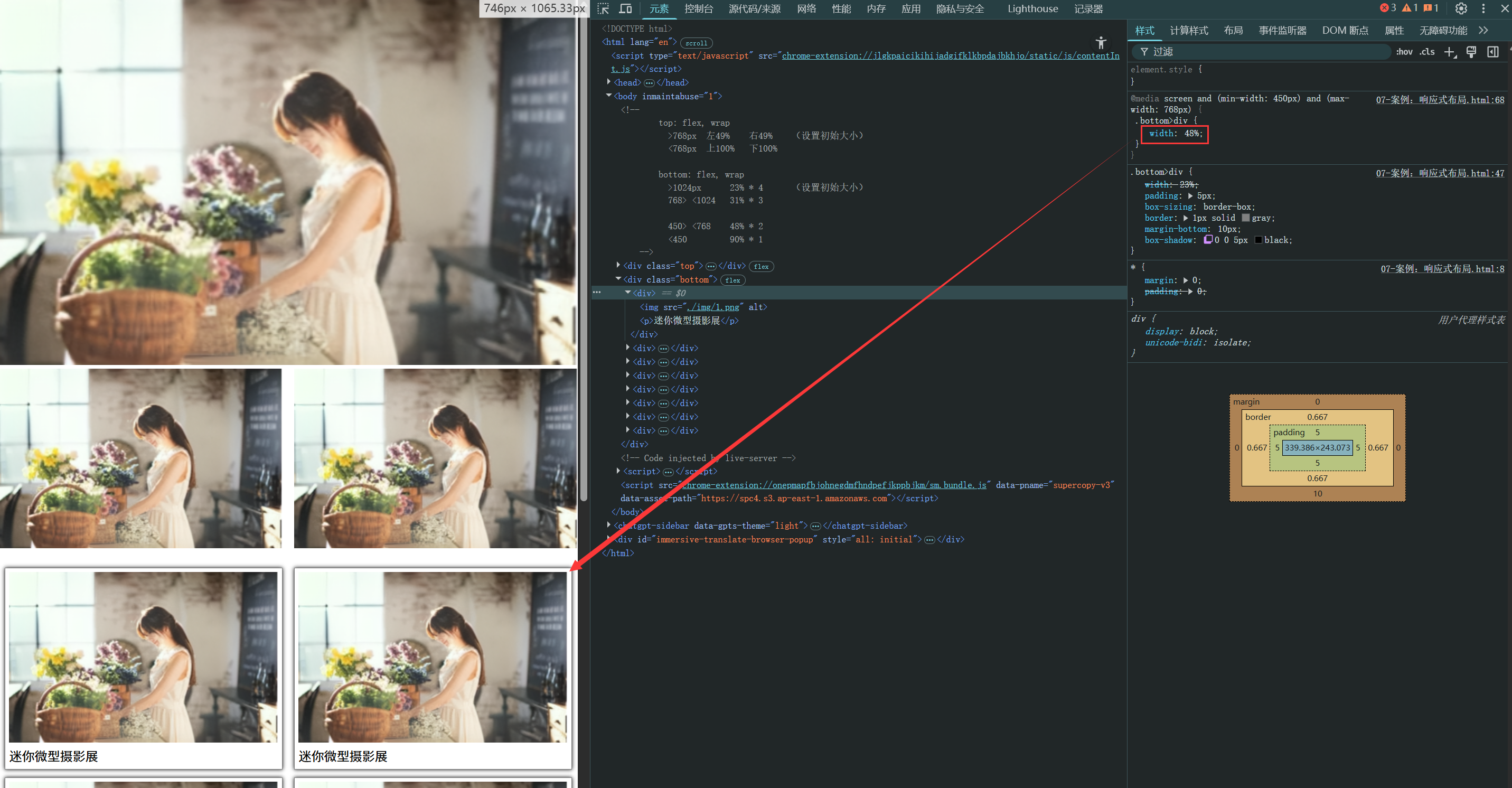
Task: Switch to the 控制台 tab
Action: tap(699, 9)
